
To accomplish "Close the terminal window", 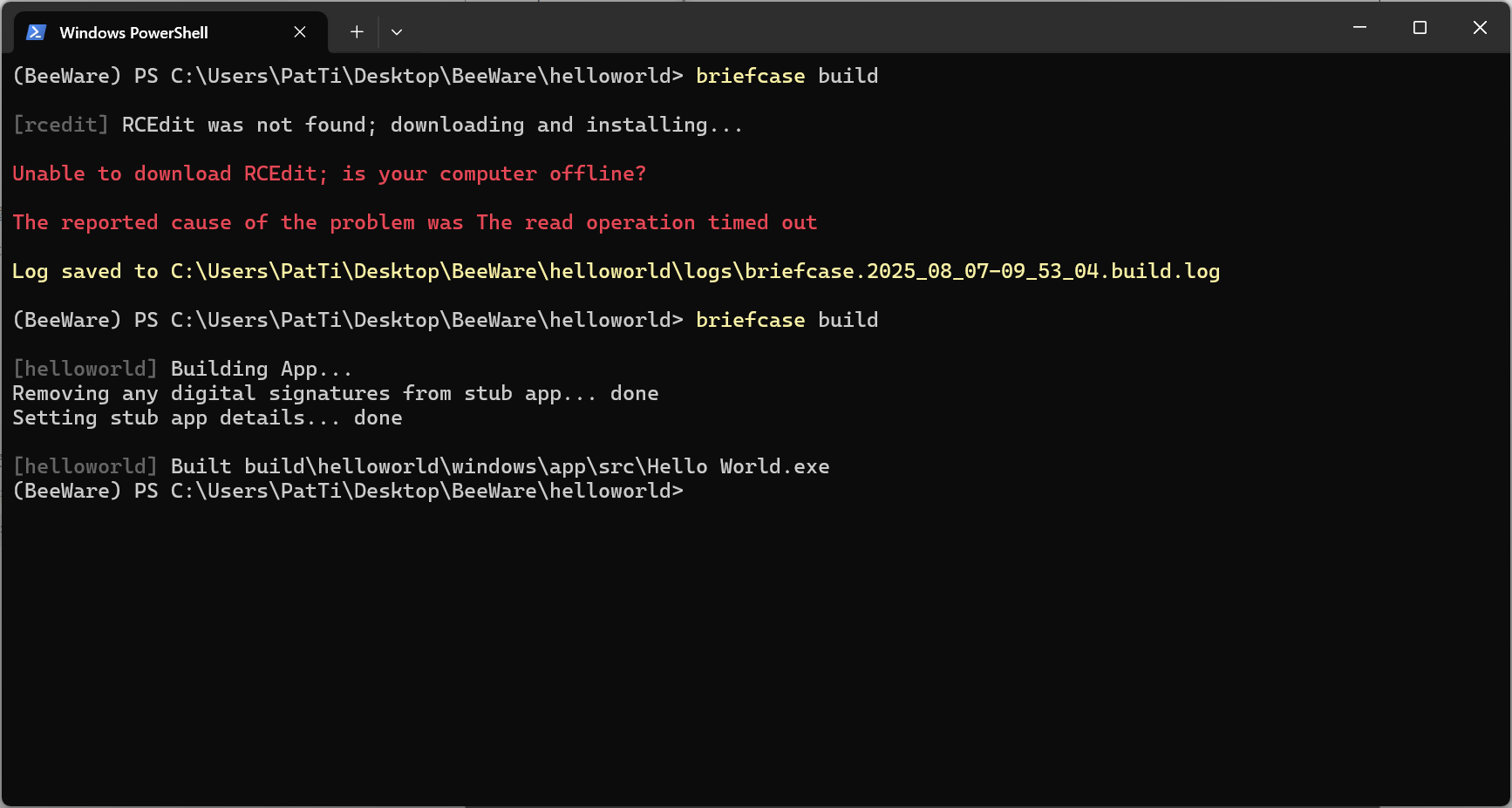I will tap(1480, 28).
